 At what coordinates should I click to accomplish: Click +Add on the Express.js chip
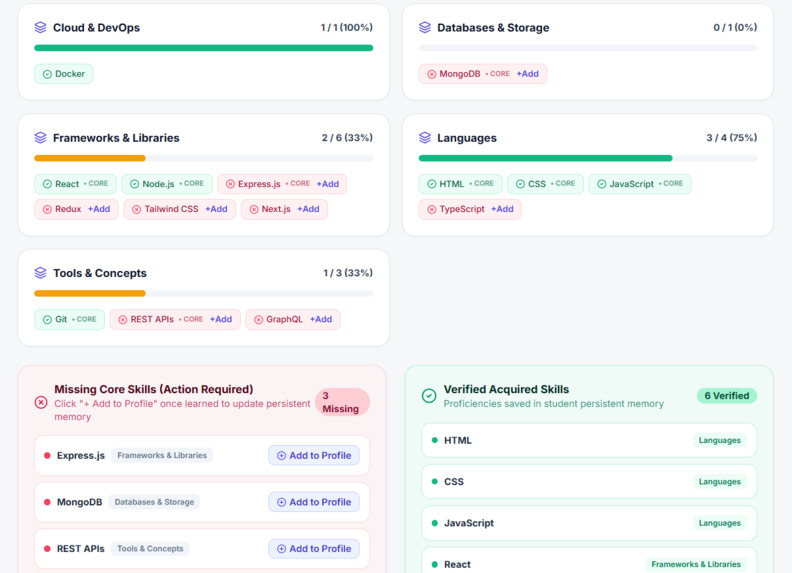click(328, 184)
